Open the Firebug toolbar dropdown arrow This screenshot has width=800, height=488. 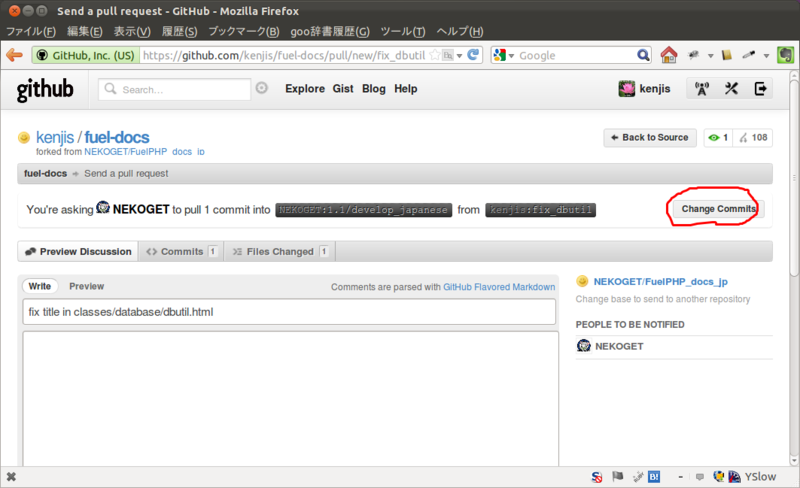pos(710,55)
